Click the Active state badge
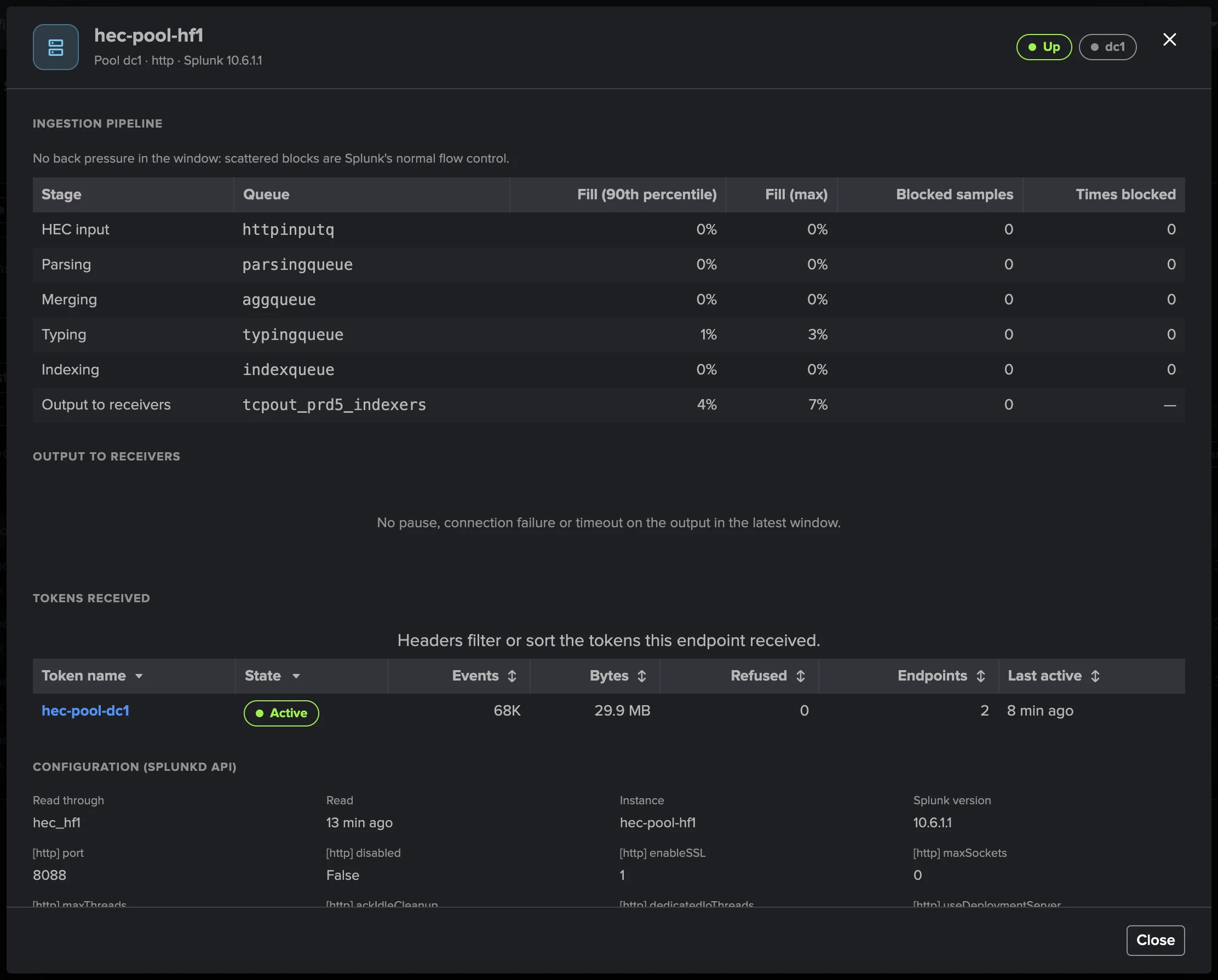The height and width of the screenshot is (980, 1218). pos(281,713)
